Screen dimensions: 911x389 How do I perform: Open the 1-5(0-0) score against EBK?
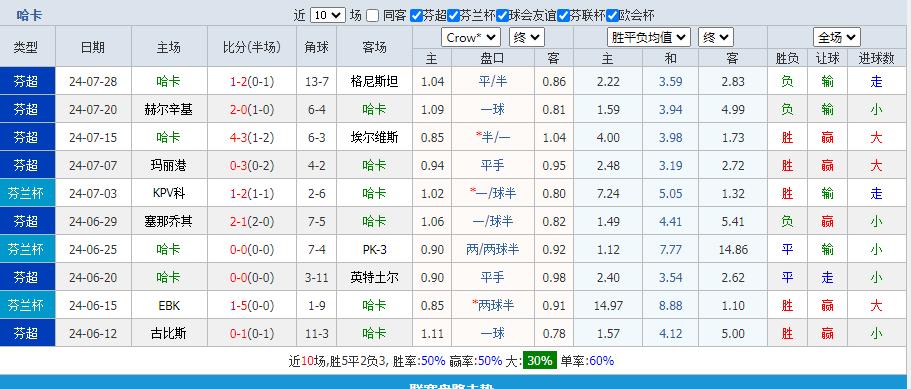point(252,305)
